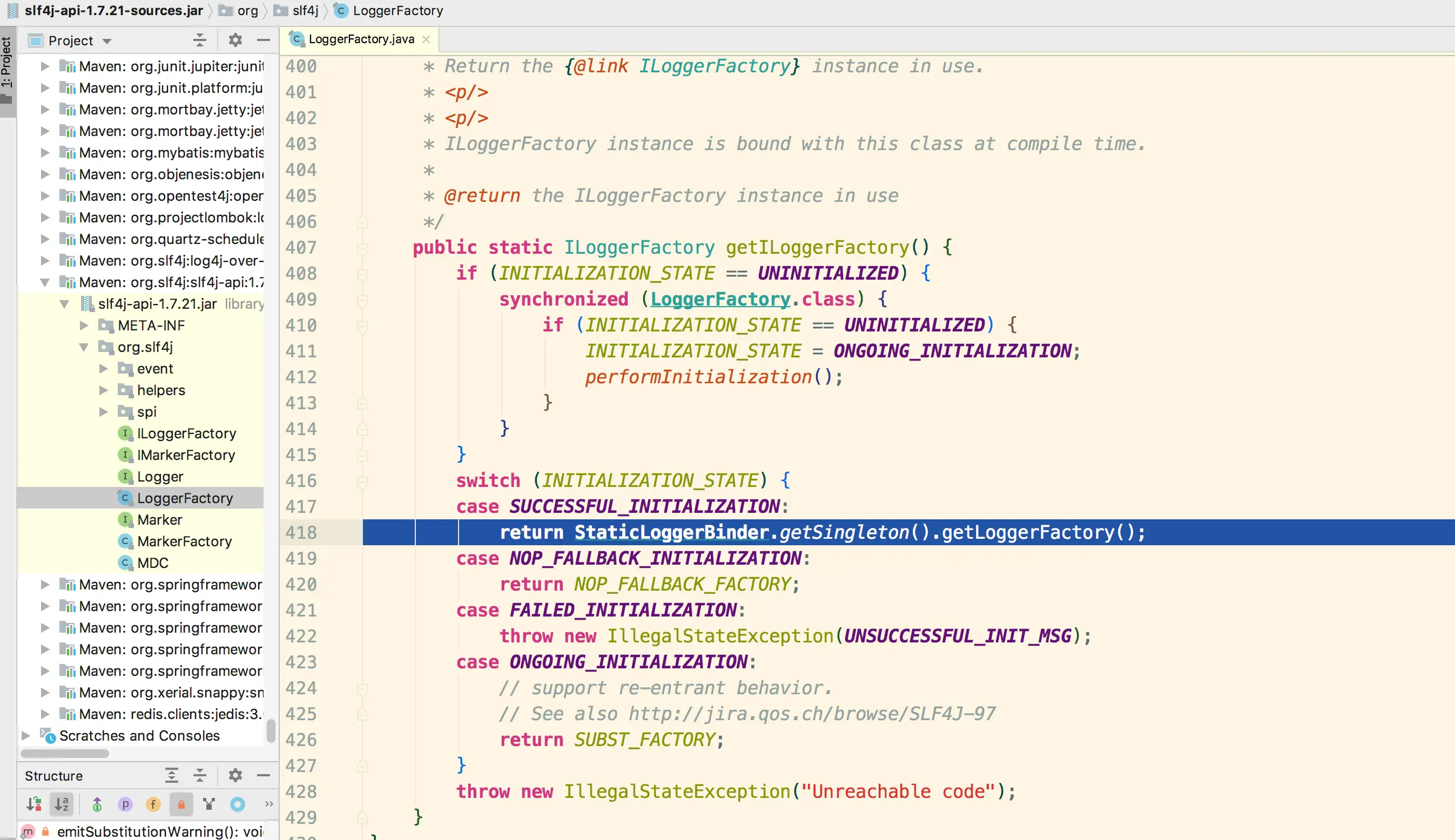
Task: Expand Maven: org.junit.jupiter library node
Action: click(x=44, y=66)
